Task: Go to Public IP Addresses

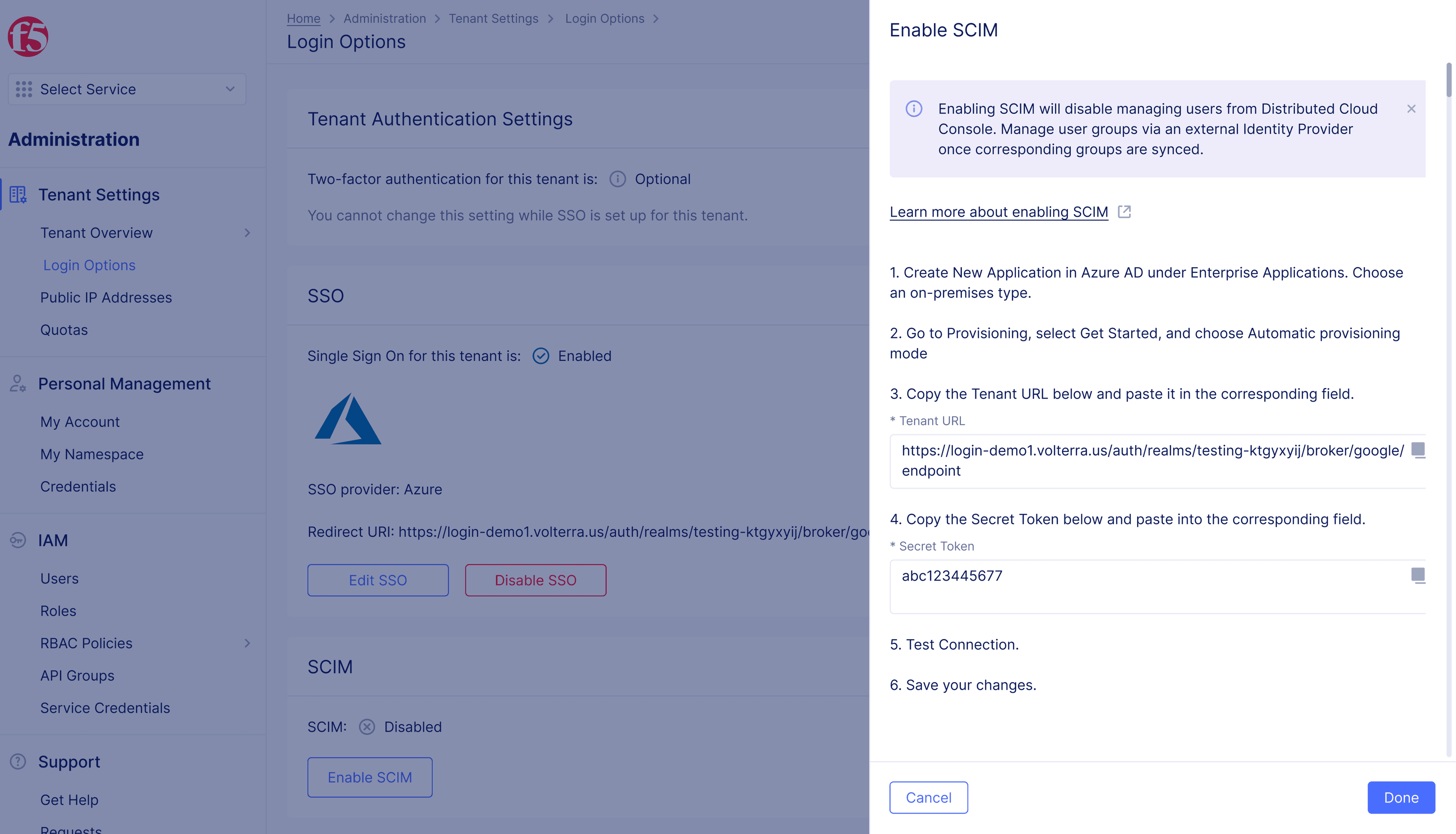Action: coord(106,298)
